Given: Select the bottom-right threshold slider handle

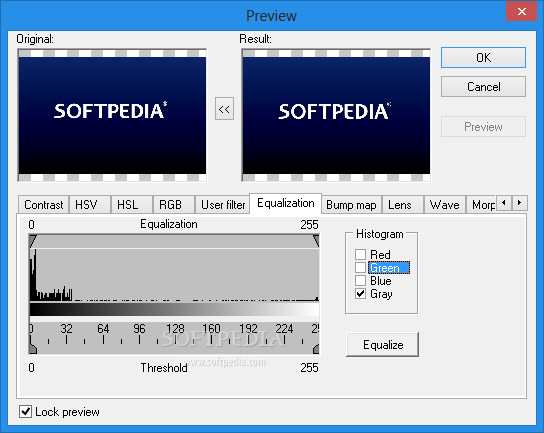Looking at the screenshot, I should 316,349.
